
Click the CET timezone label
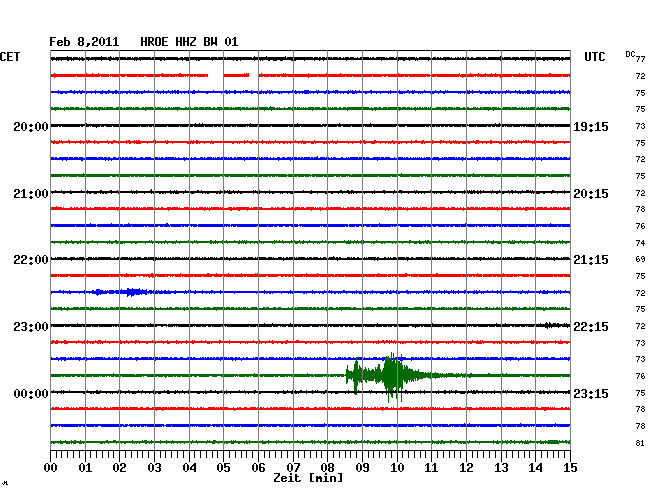coord(10,57)
